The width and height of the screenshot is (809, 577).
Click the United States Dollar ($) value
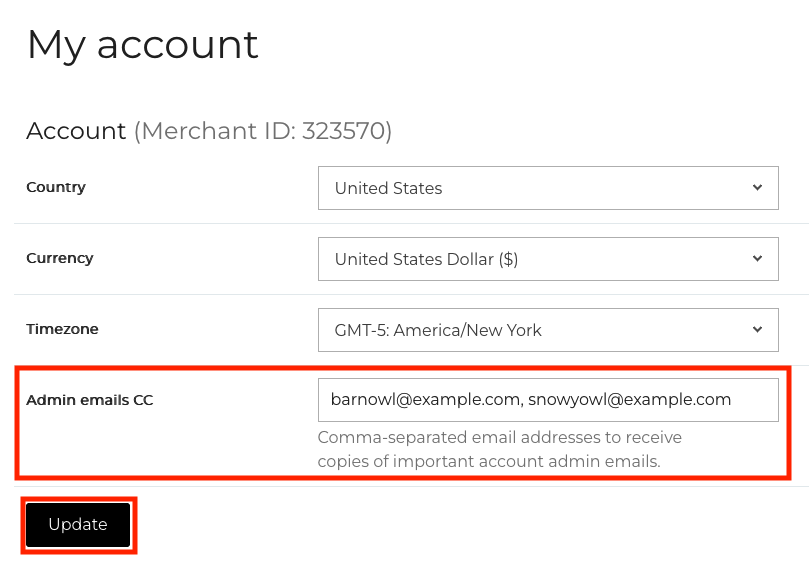426,259
